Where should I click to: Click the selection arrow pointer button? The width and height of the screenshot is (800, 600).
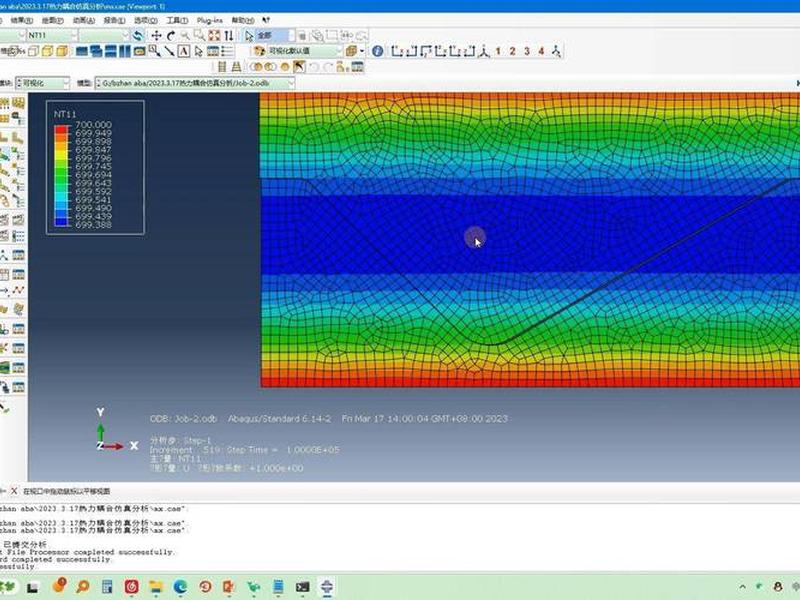click(x=249, y=35)
